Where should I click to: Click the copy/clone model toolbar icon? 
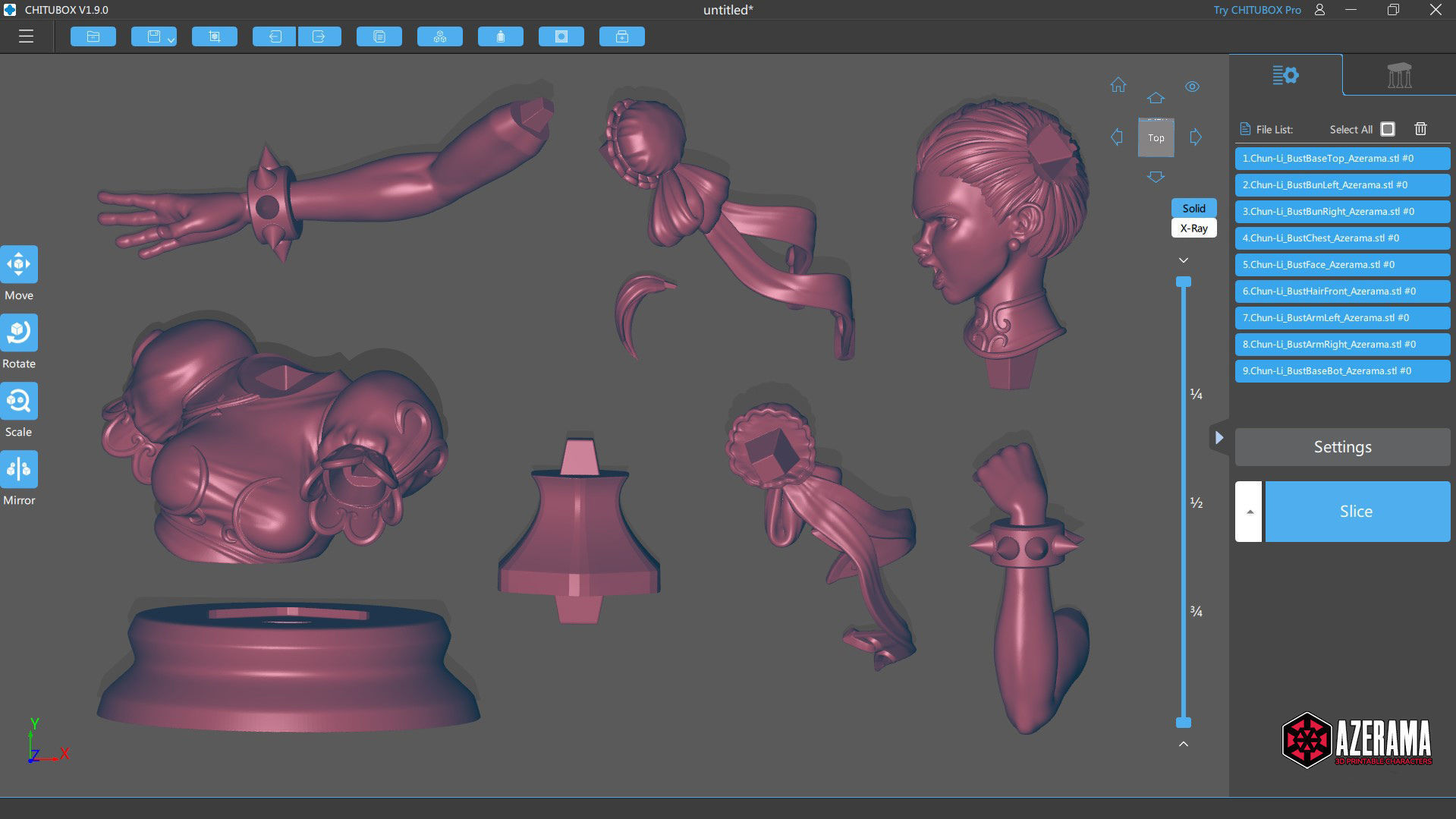point(379,36)
